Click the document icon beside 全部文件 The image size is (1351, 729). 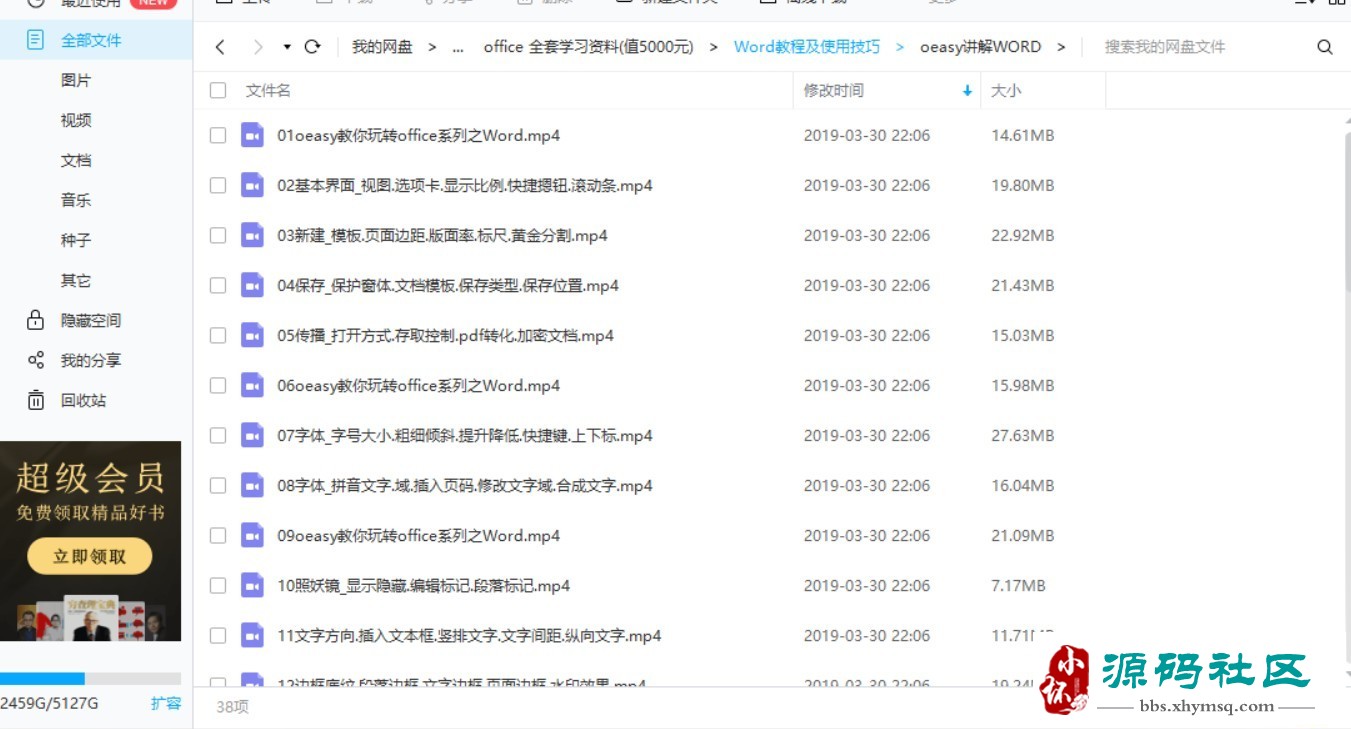[x=36, y=40]
